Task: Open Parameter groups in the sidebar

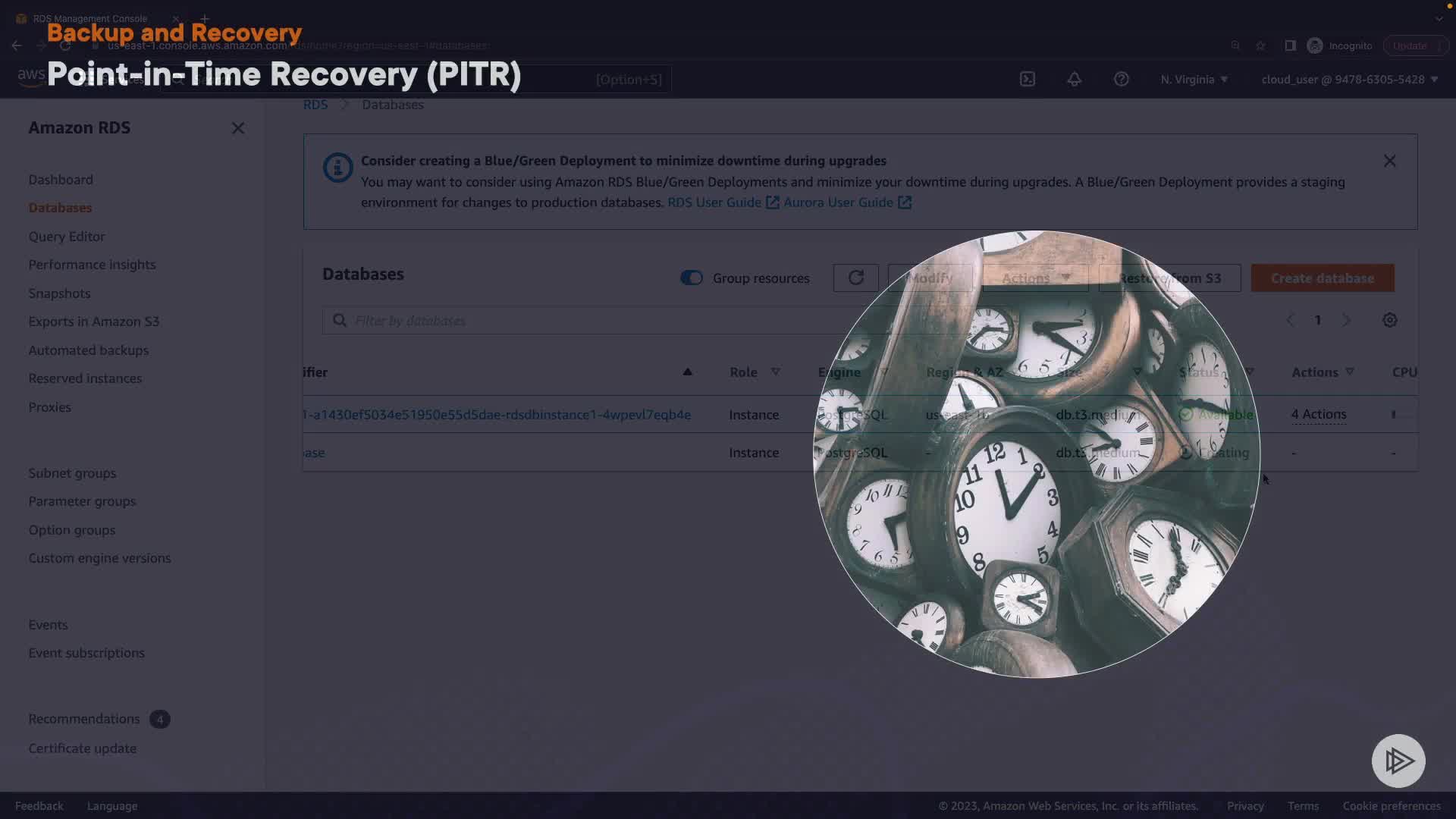Action: (82, 501)
